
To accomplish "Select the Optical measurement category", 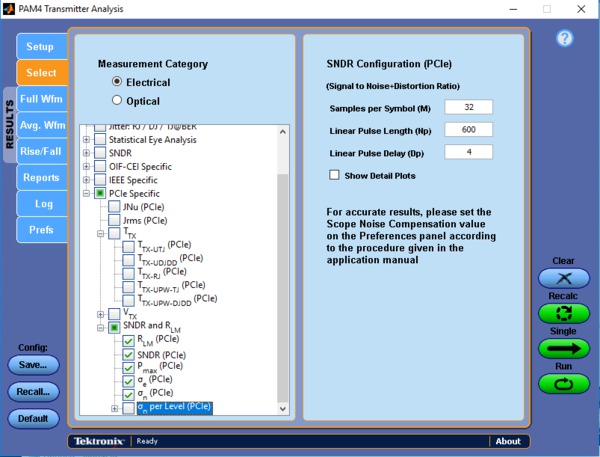I will click(118, 100).
